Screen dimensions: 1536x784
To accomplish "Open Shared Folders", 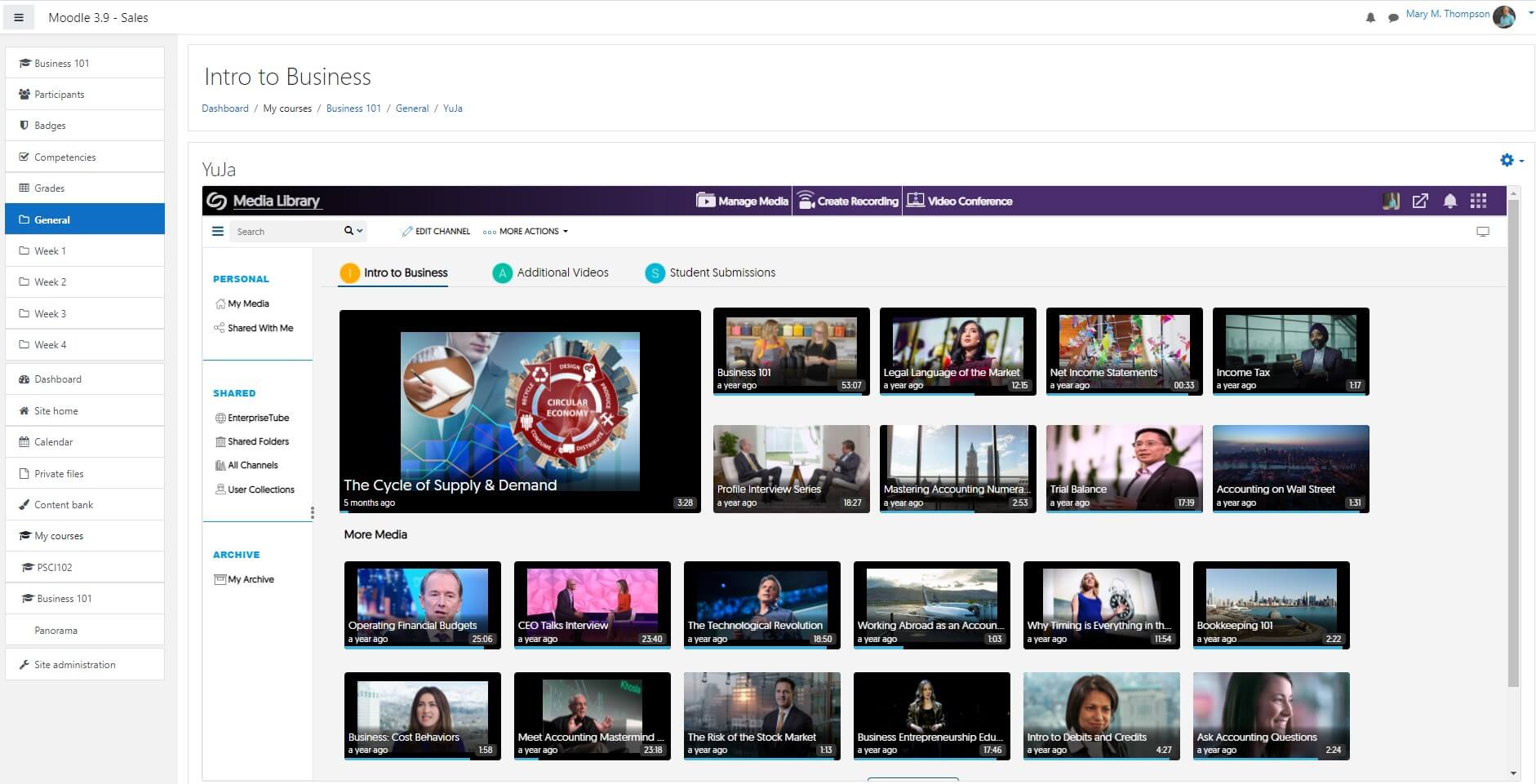I will (252, 441).
